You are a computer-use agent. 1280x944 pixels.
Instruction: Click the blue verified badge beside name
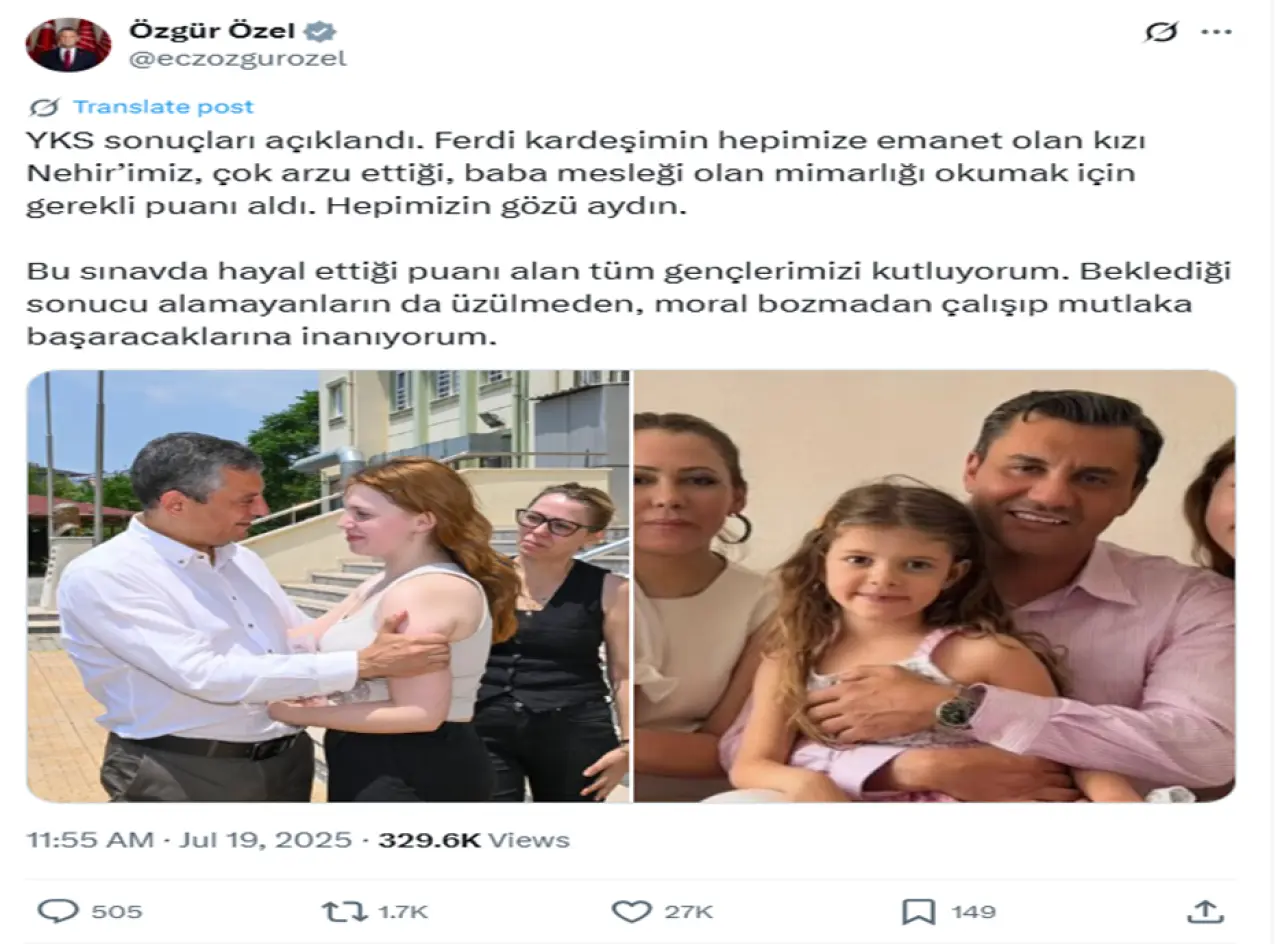320,31
